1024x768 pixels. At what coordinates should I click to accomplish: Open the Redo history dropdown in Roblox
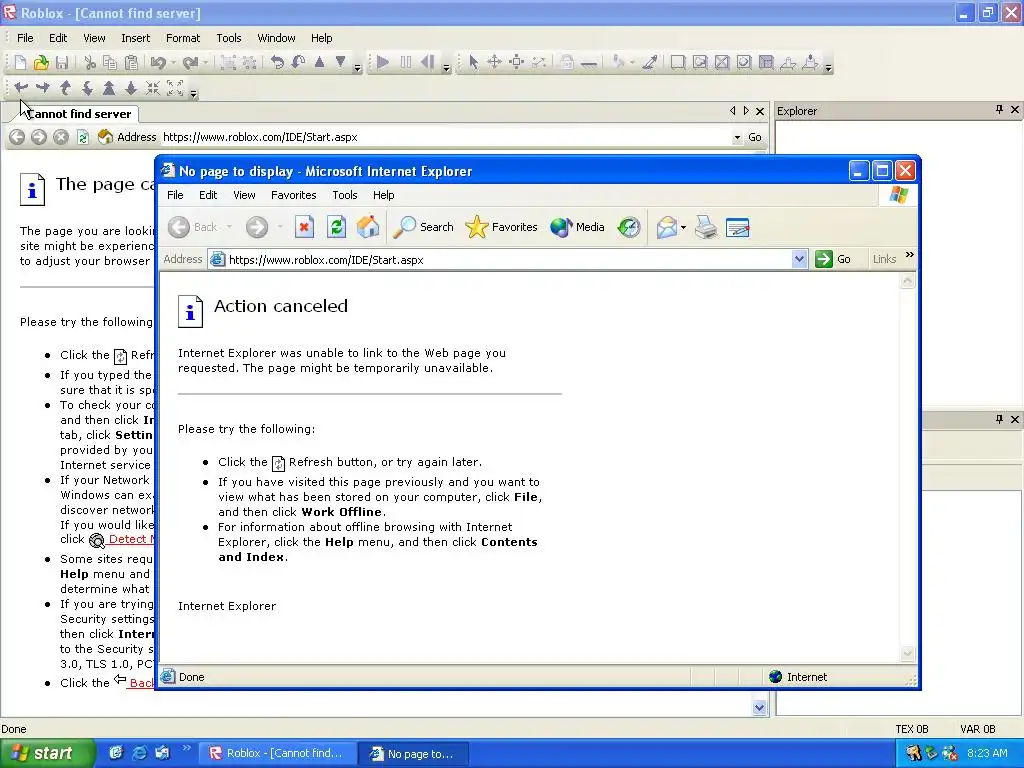pos(206,63)
